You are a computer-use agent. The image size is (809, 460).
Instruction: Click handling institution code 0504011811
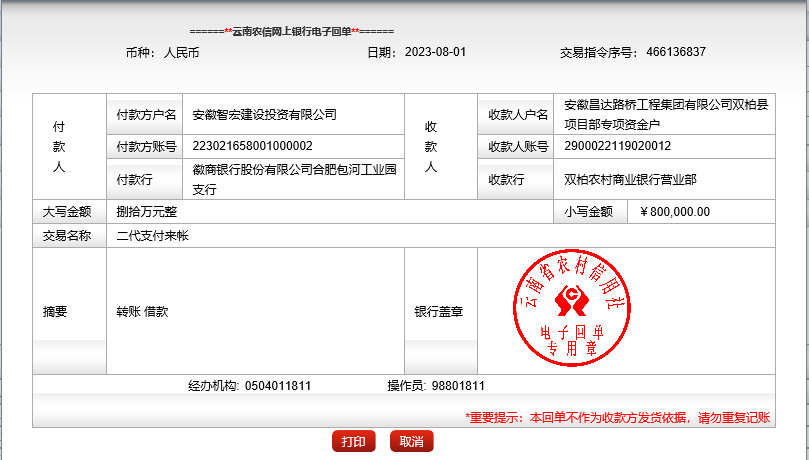277,386
